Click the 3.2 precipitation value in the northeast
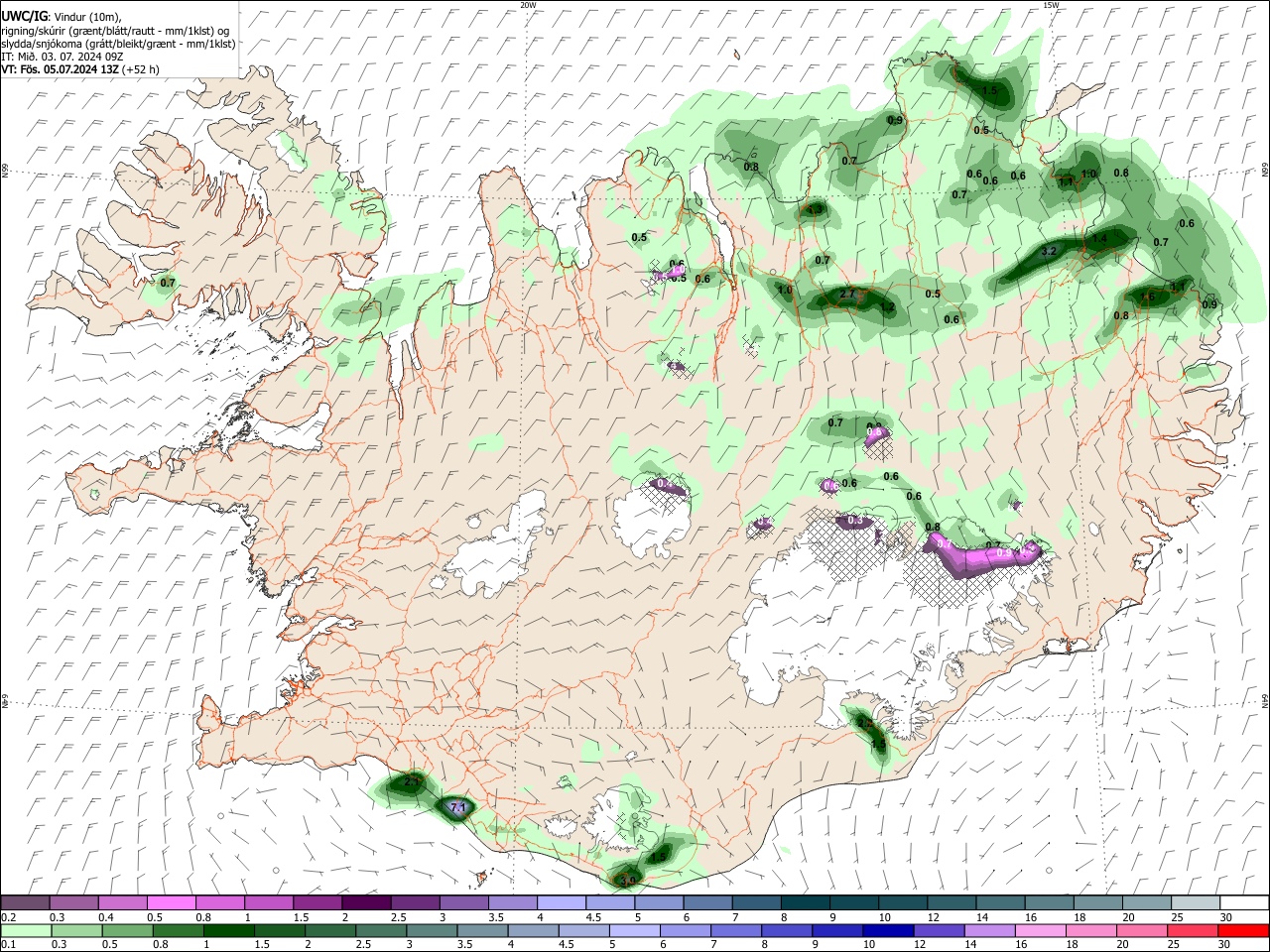The width and height of the screenshot is (1270, 952). point(1049,252)
